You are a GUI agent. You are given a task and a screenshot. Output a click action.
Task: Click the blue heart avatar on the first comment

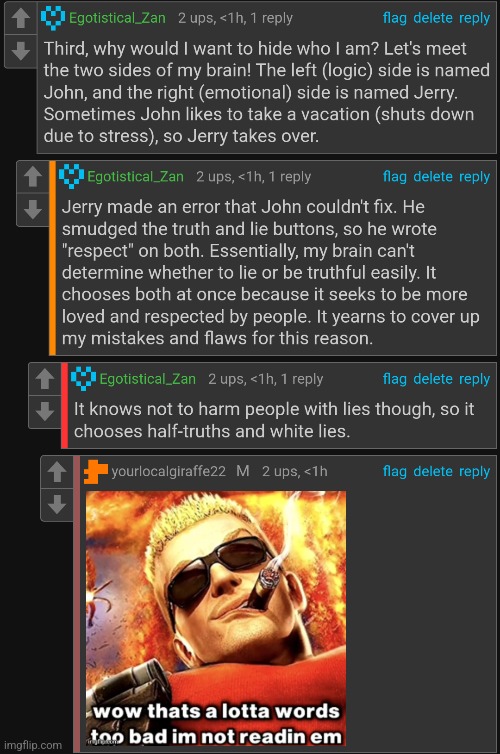pos(53,18)
